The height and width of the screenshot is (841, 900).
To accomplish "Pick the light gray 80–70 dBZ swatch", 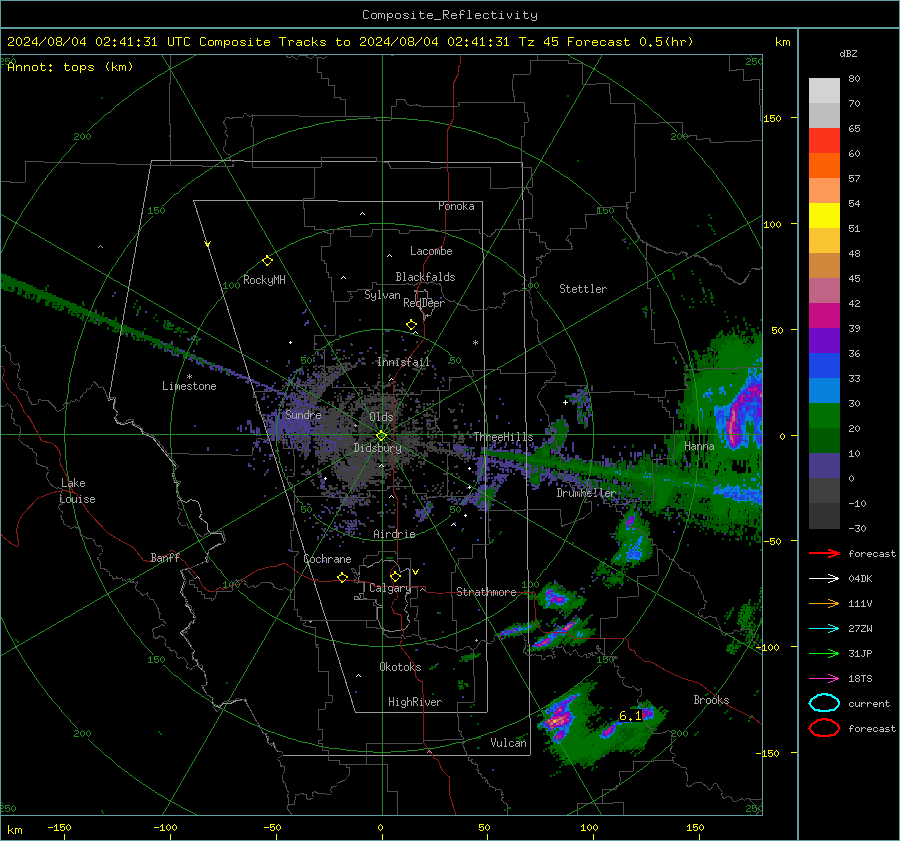I will (824, 91).
